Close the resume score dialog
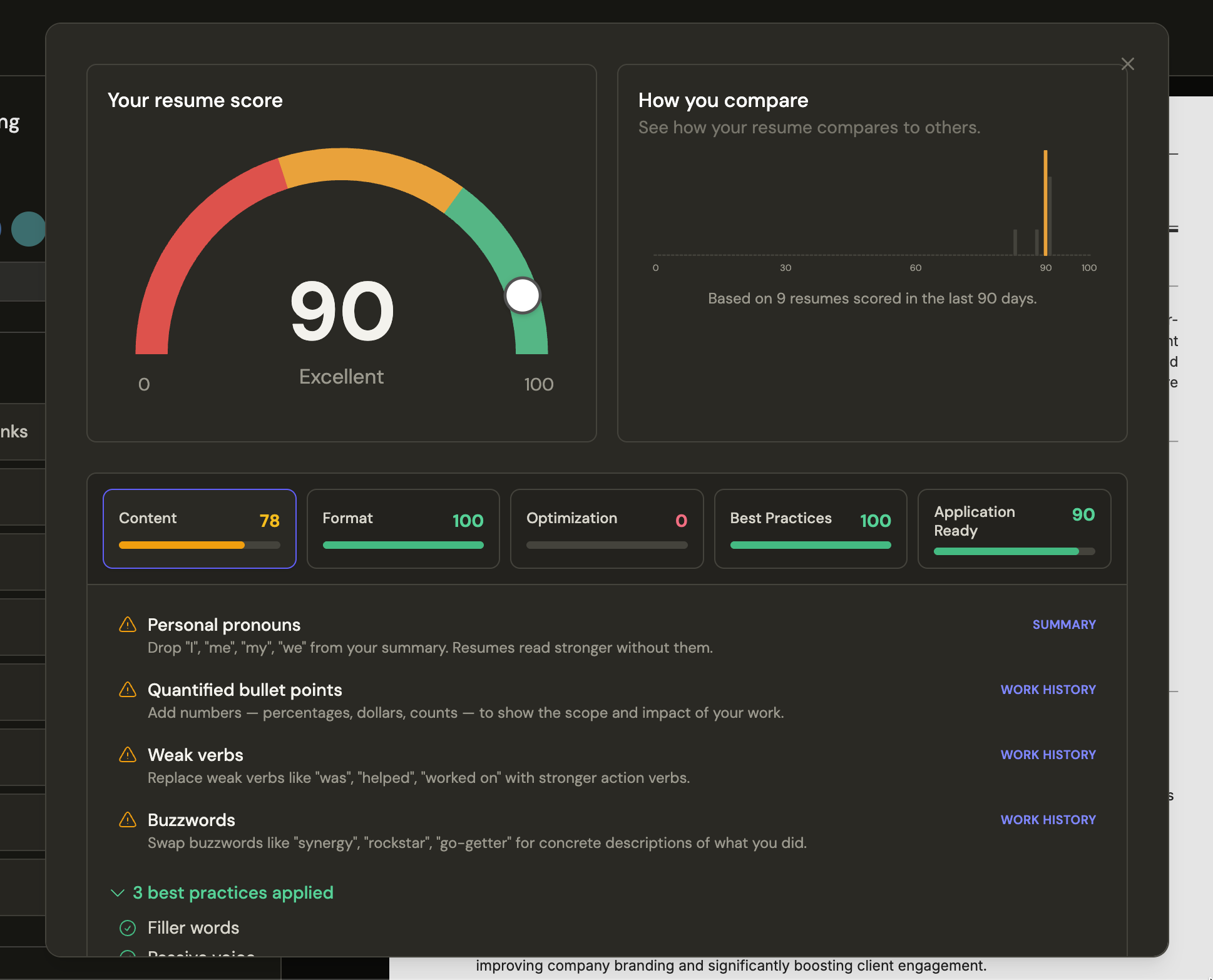 1127,64
